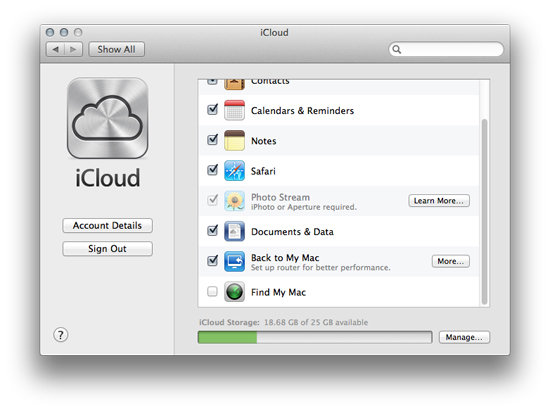Viewport: 550px width, 411px height.
Task: Click the 'Photo Stream' label
Action: 281,197
